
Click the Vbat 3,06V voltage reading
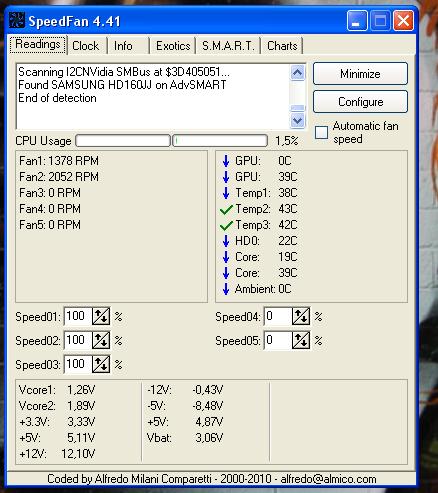pos(185,438)
